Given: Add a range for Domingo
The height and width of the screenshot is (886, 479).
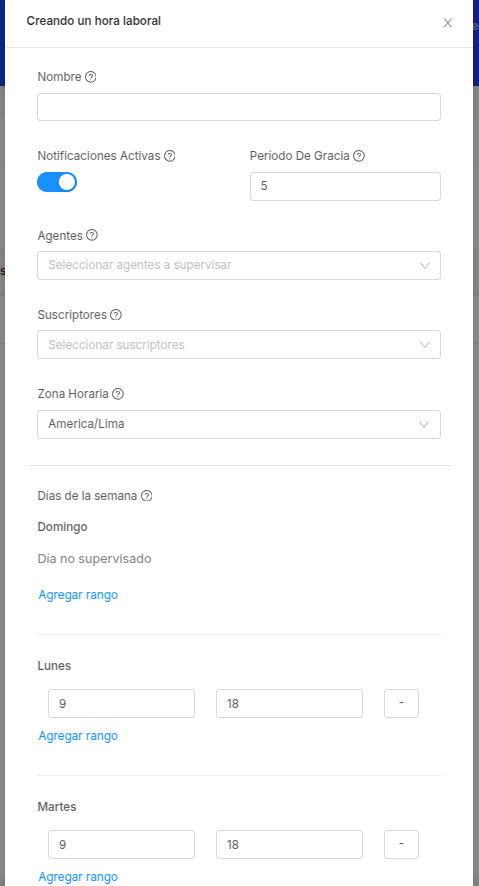Looking at the screenshot, I should (78, 595).
